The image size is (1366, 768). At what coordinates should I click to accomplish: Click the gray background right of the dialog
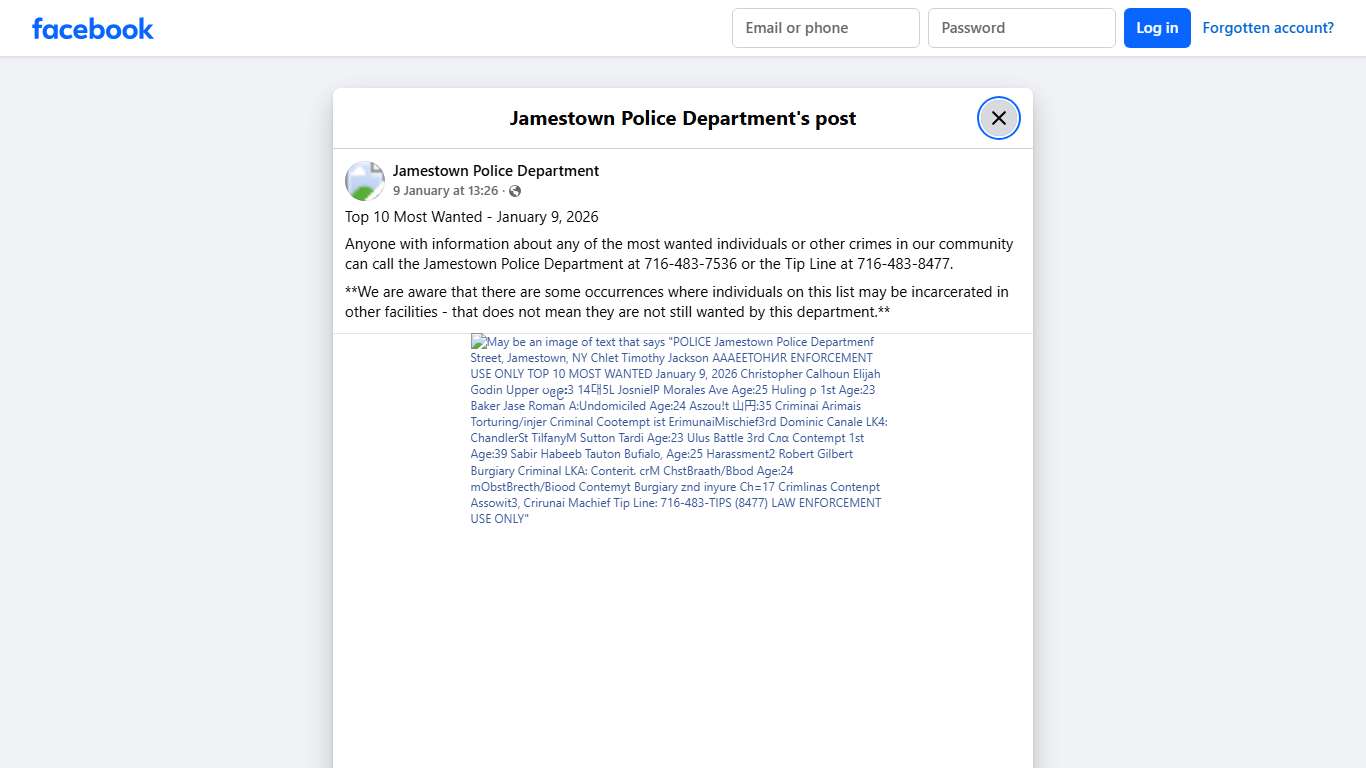(x=1200, y=400)
